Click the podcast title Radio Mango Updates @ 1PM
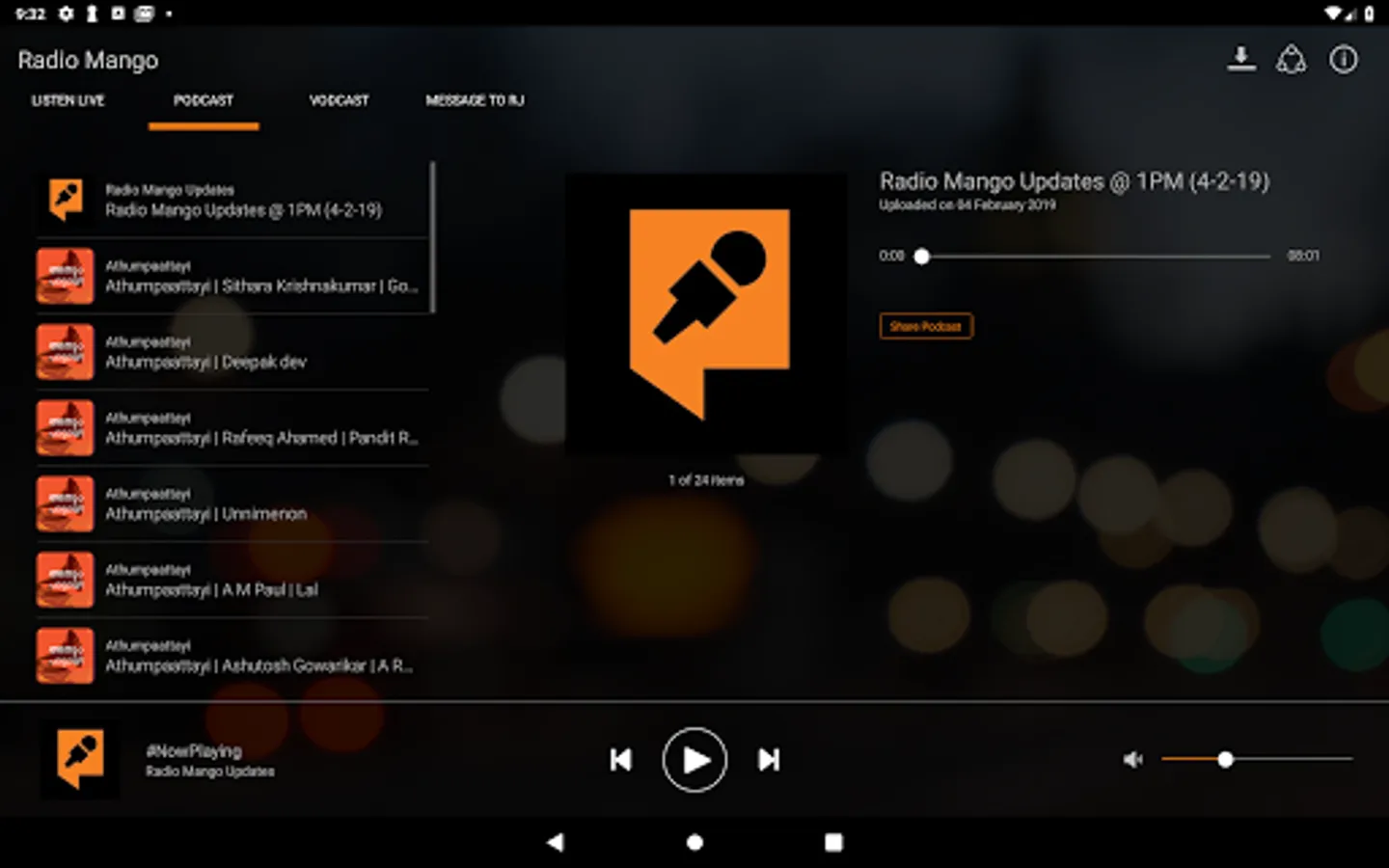The image size is (1389, 868). click(1075, 181)
